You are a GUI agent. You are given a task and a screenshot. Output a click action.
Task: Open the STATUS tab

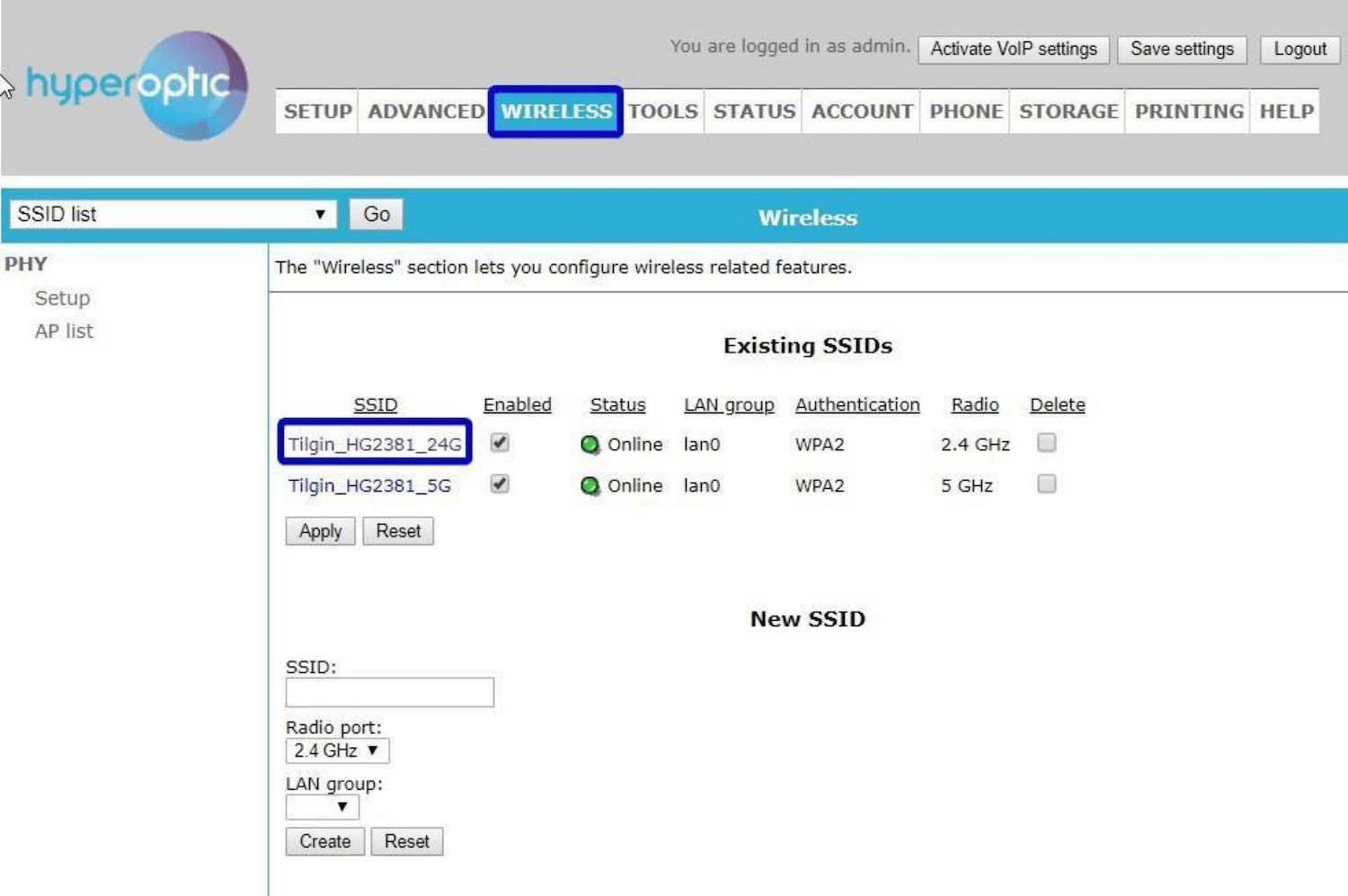(x=753, y=111)
